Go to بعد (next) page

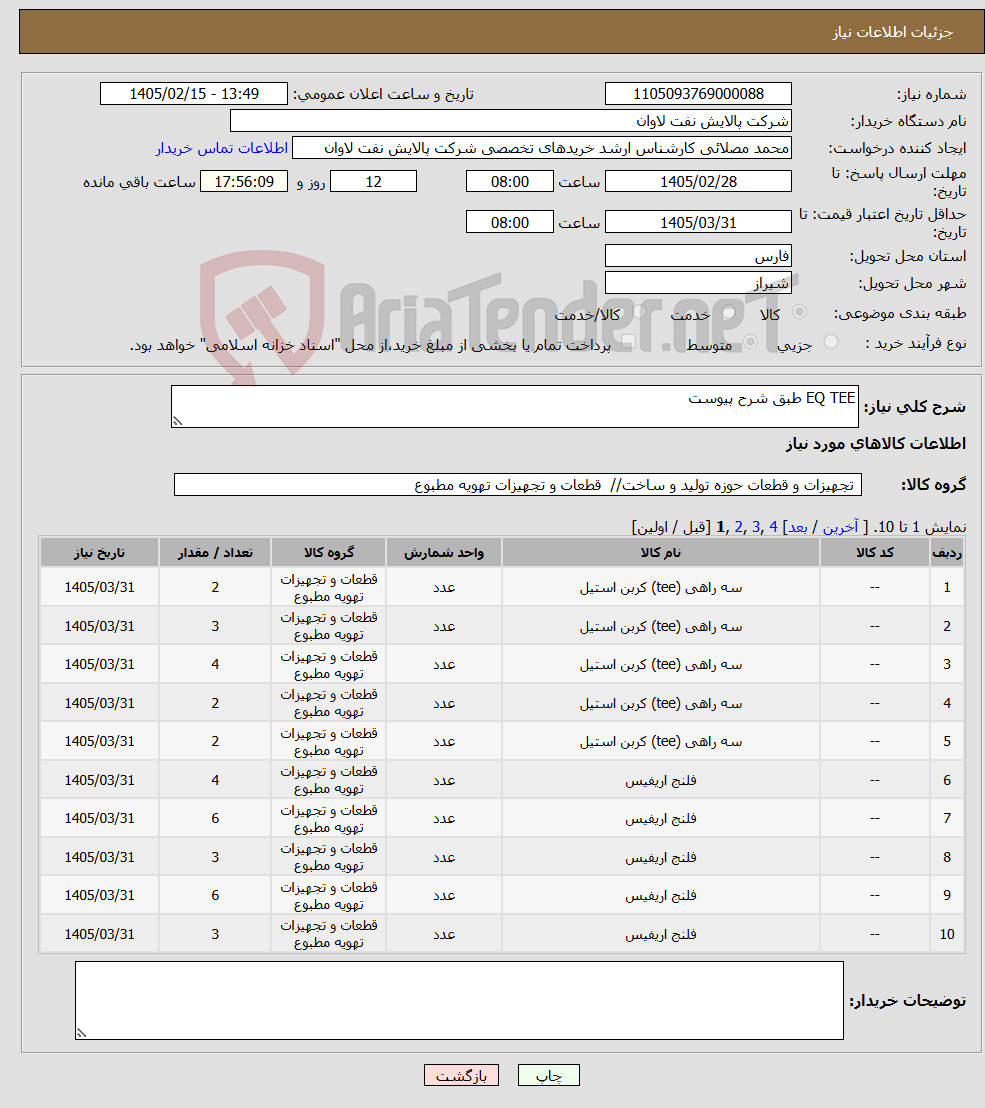click(798, 527)
